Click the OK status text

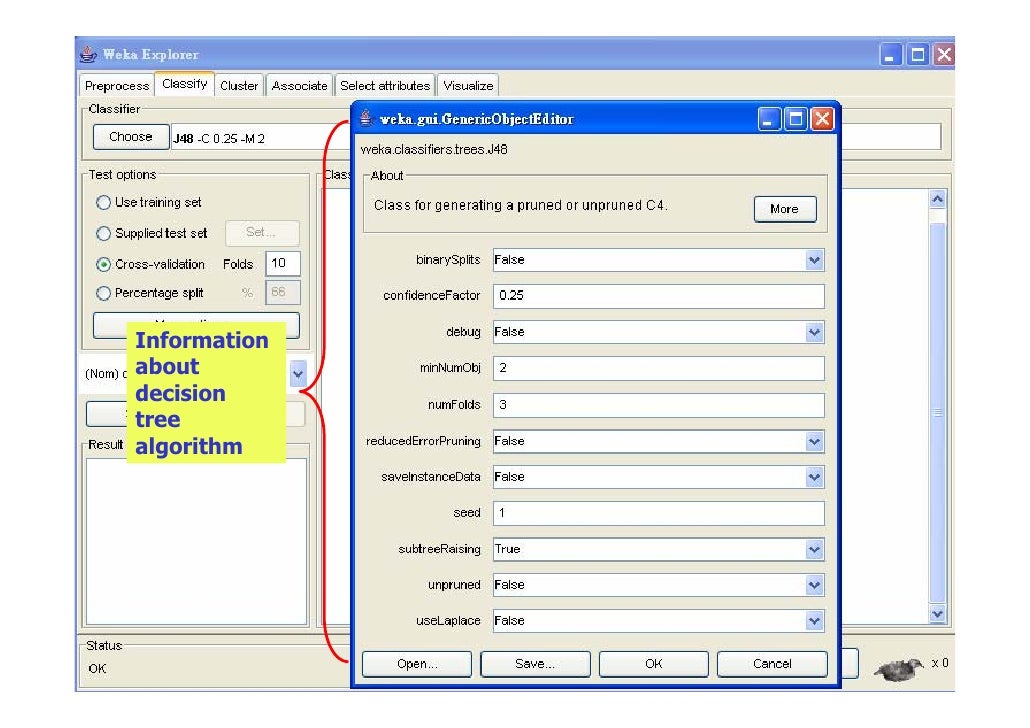tap(97, 669)
